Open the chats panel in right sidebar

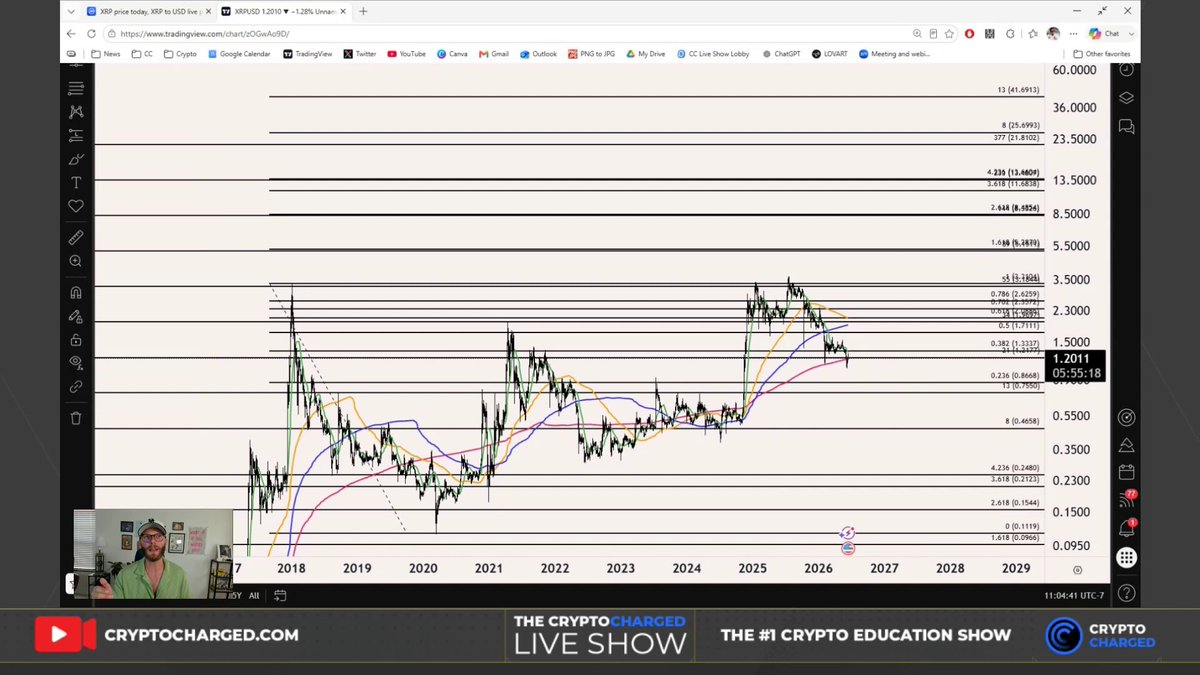tap(1127, 126)
